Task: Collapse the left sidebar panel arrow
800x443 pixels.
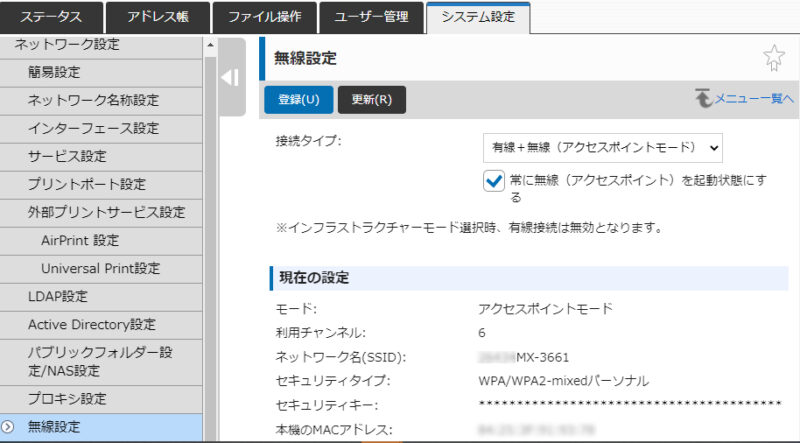Action: point(229,78)
